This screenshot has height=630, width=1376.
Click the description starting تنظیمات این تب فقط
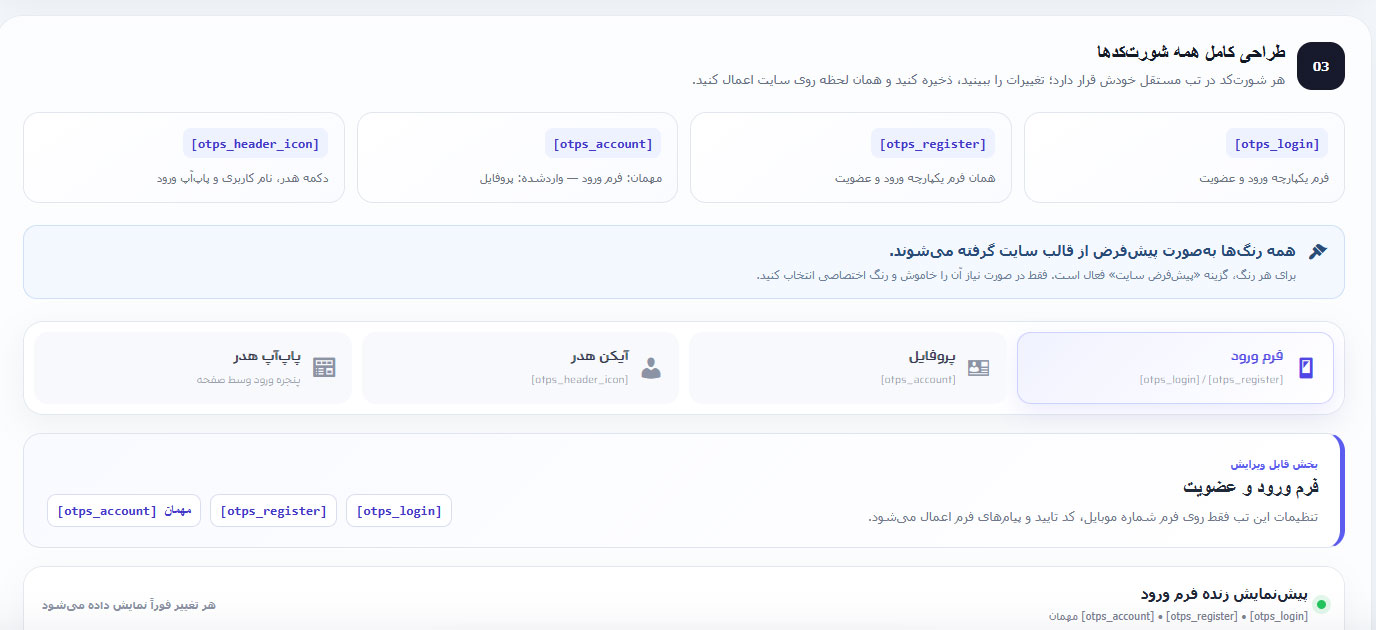1093,517
